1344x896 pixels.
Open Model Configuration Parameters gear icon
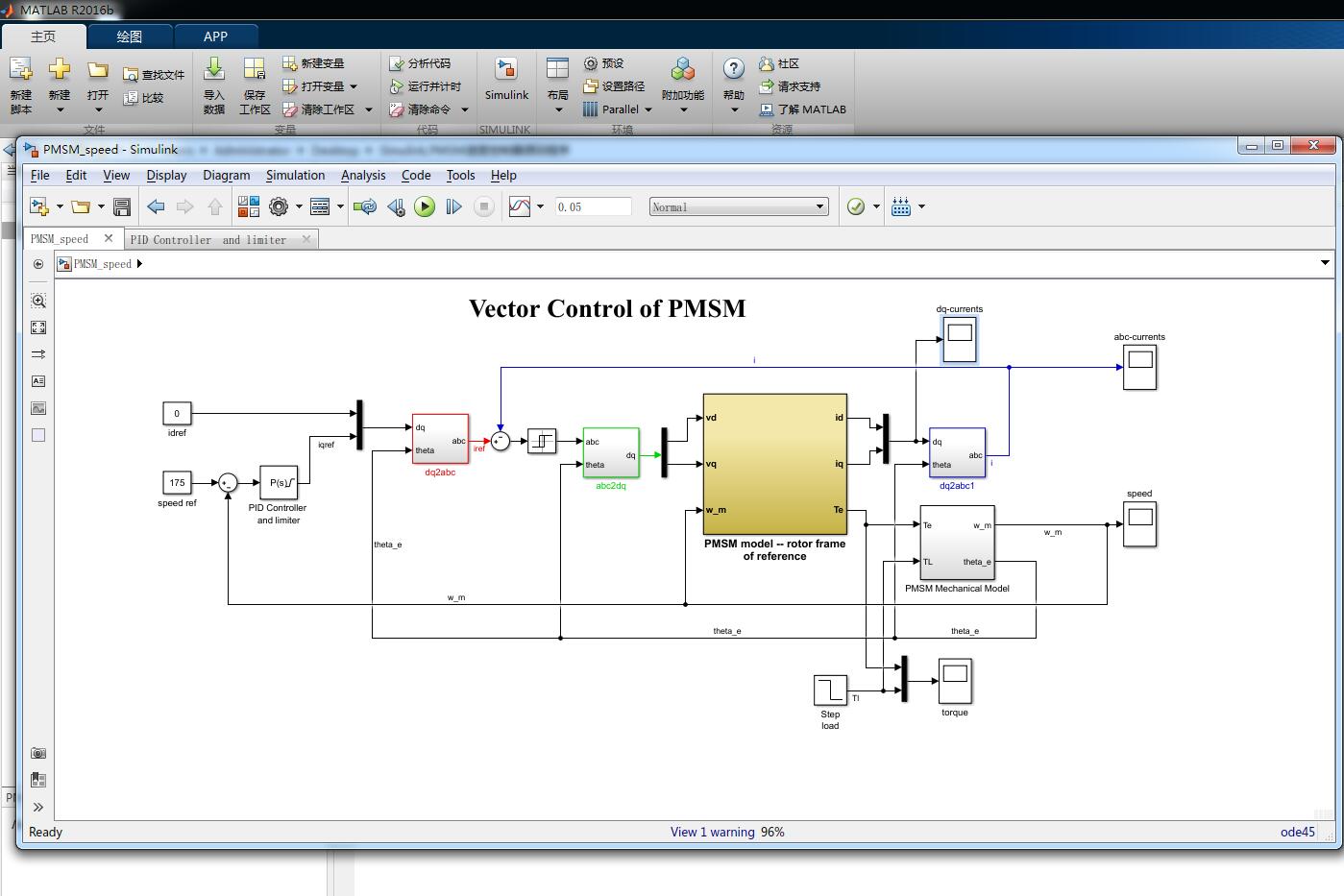[279, 206]
